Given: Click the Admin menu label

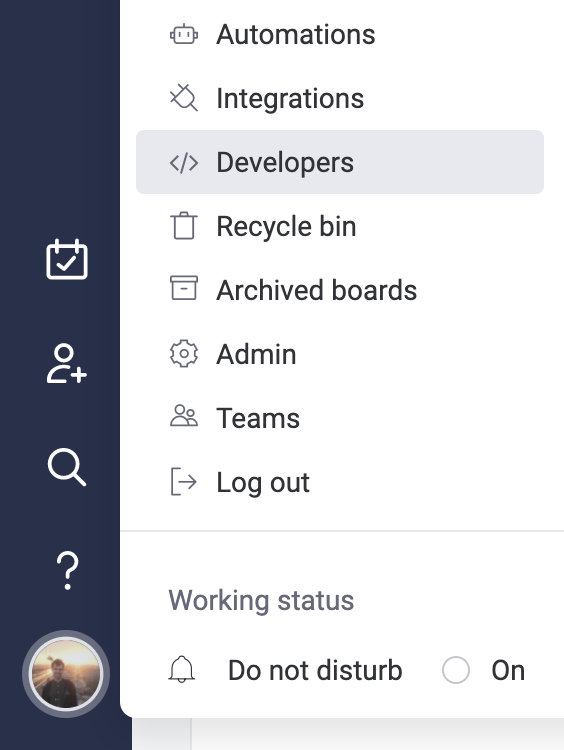Looking at the screenshot, I should [256, 354].
